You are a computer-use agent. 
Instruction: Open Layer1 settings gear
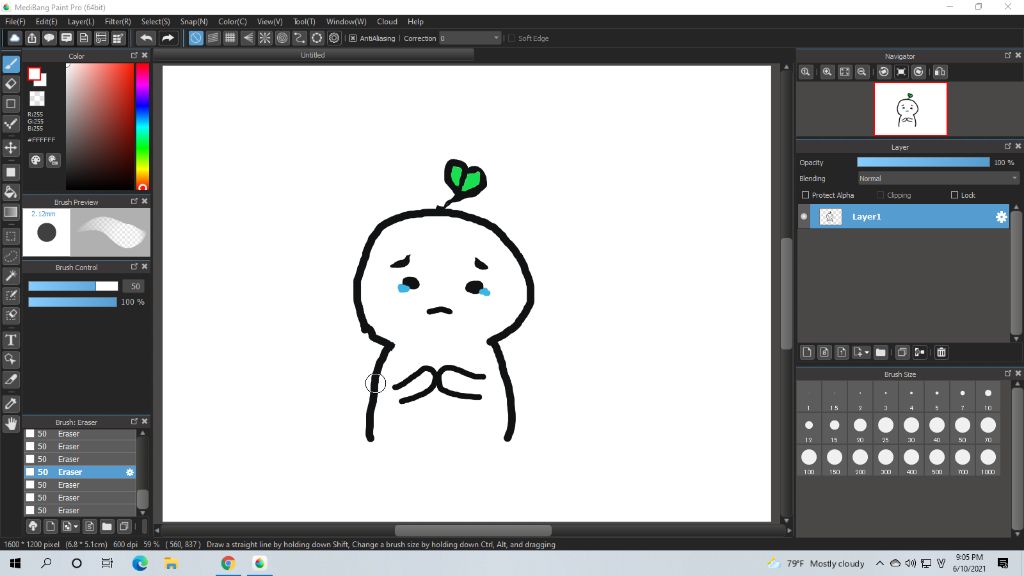click(x=1001, y=217)
